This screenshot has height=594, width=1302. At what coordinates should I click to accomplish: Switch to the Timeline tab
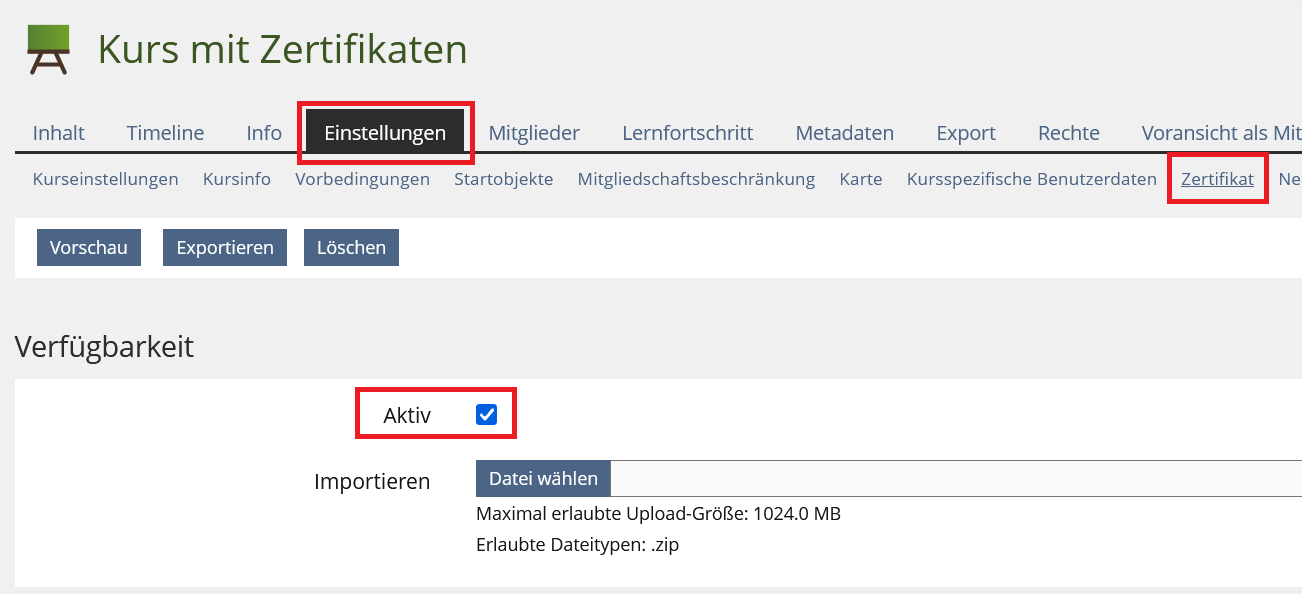click(165, 133)
